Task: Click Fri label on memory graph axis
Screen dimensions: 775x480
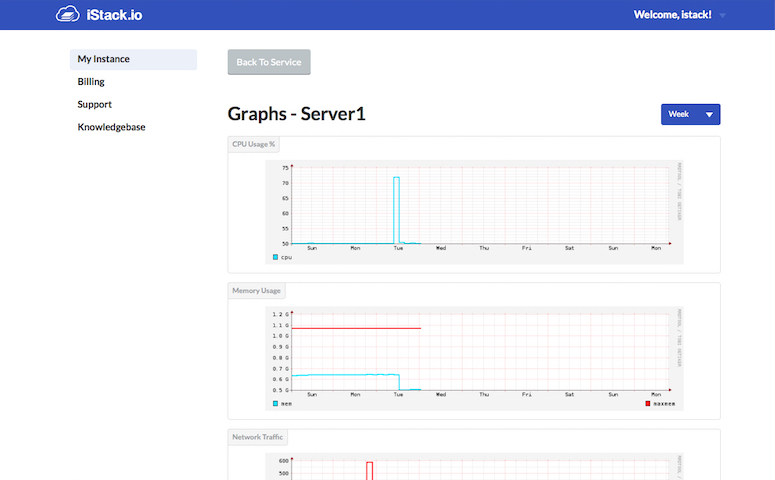Action: coord(527,394)
